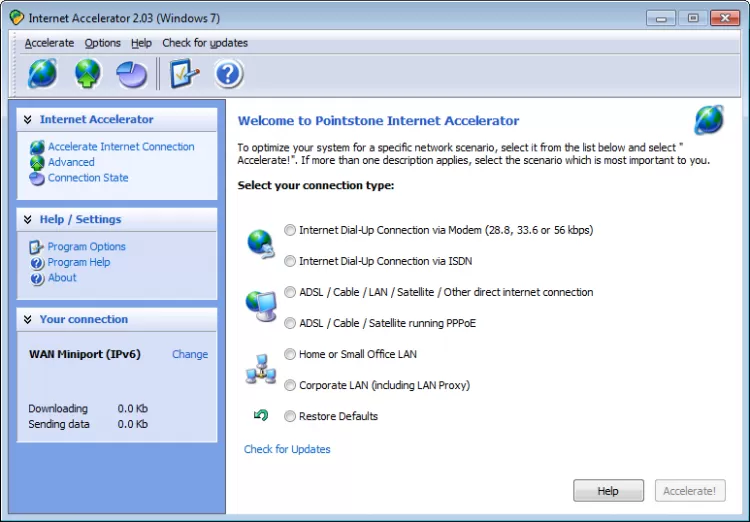Click the application icon in title bar
Viewport: 750px width, 522px height.
coord(17,18)
